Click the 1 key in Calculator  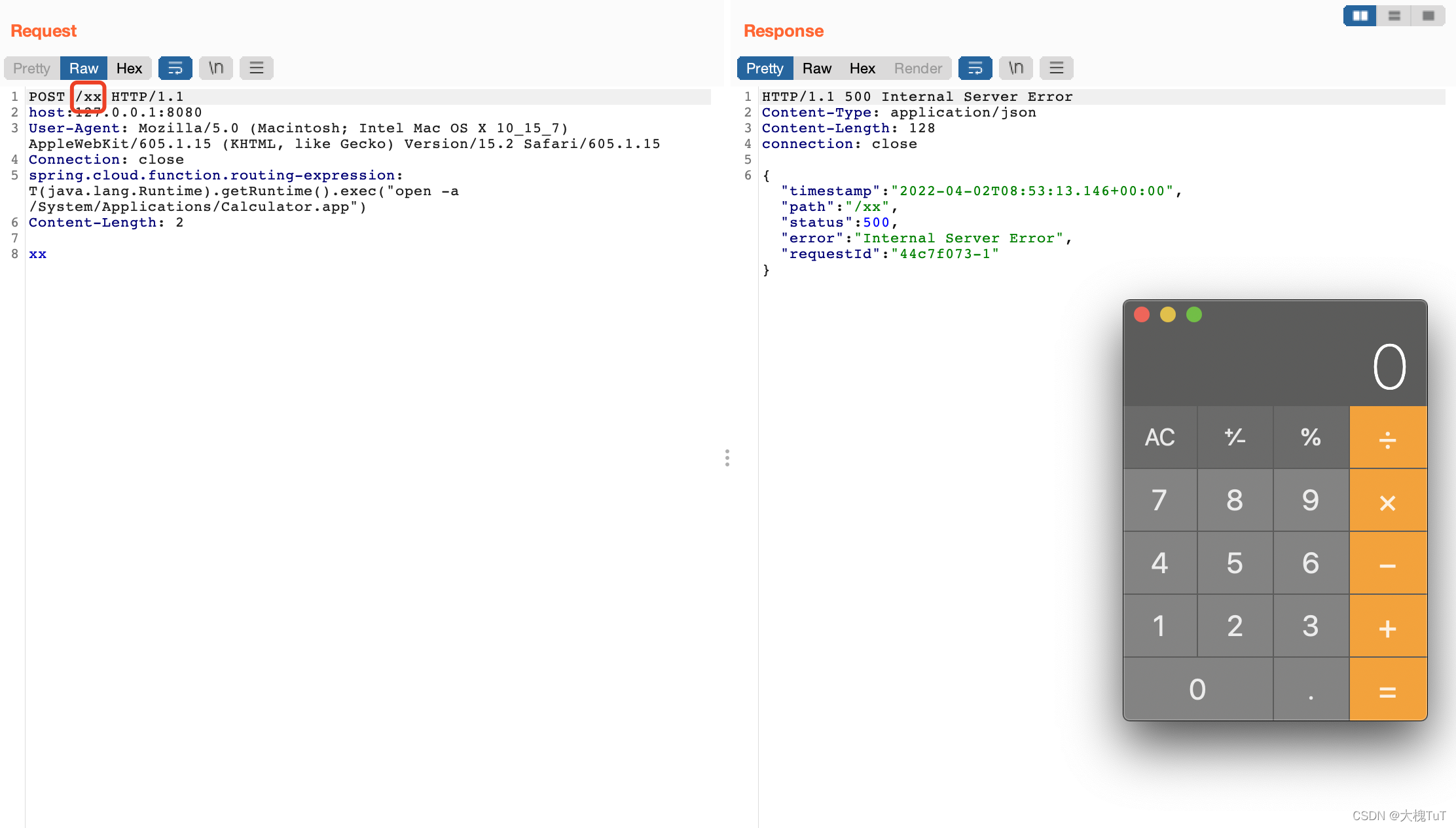[1160, 626]
